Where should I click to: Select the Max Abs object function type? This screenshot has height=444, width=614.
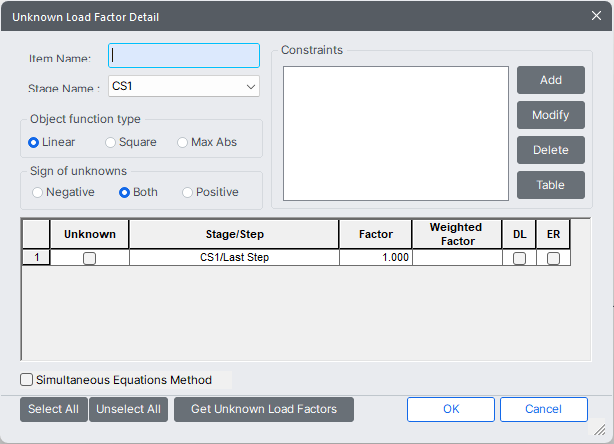pos(207,142)
